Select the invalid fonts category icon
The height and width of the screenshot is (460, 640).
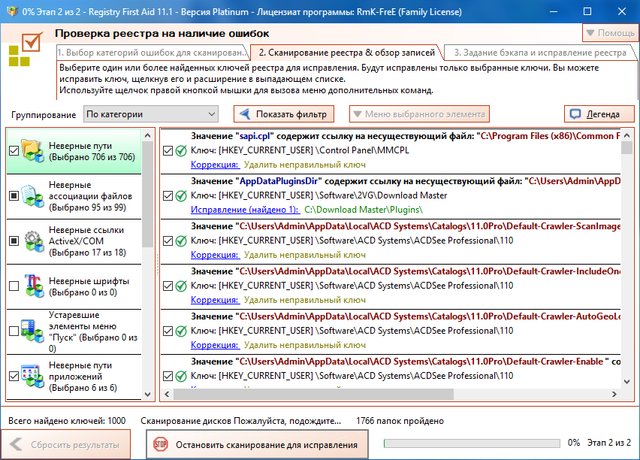(x=31, y=286)
